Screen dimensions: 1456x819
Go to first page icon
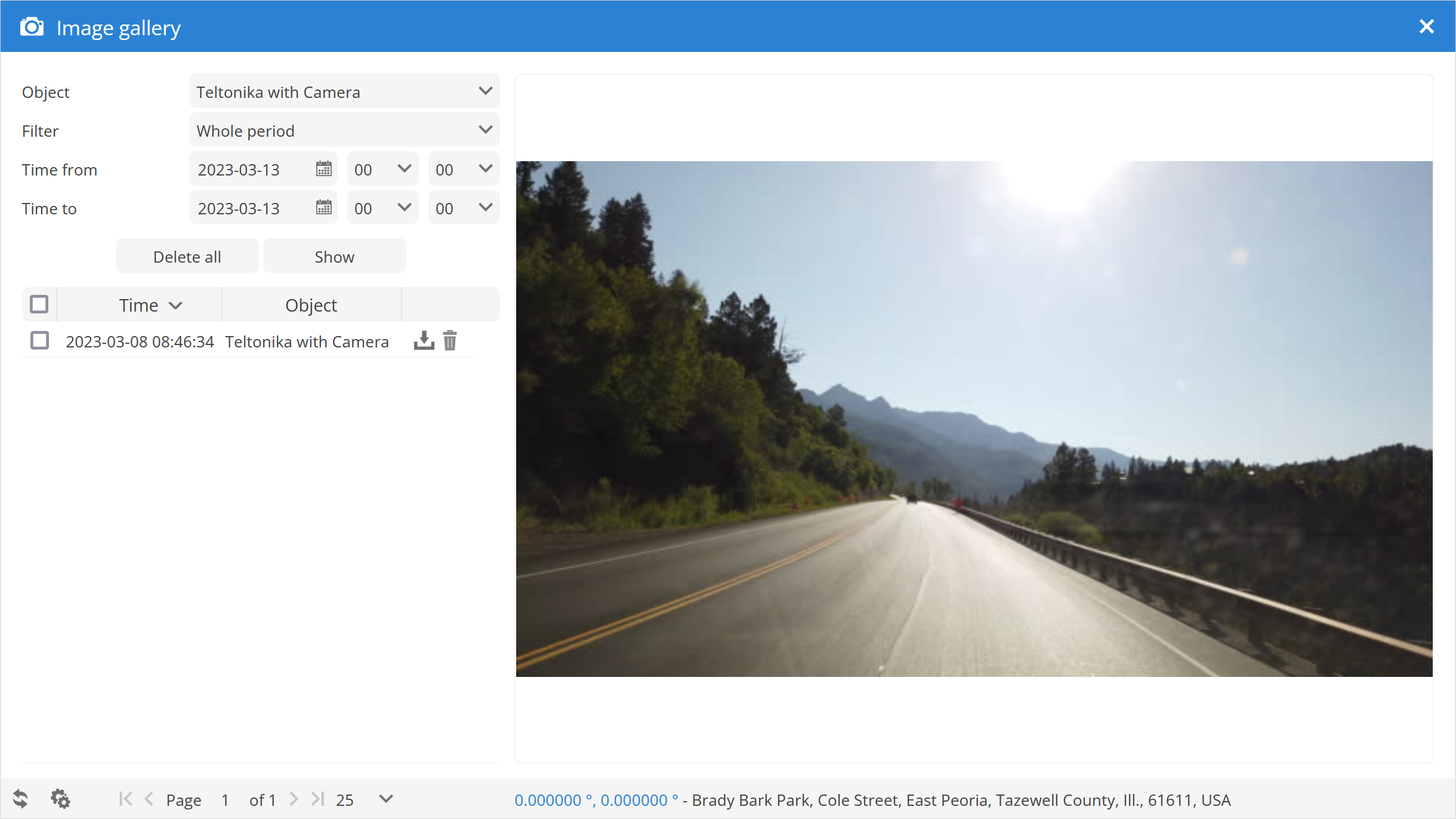(x=125, y=799)
